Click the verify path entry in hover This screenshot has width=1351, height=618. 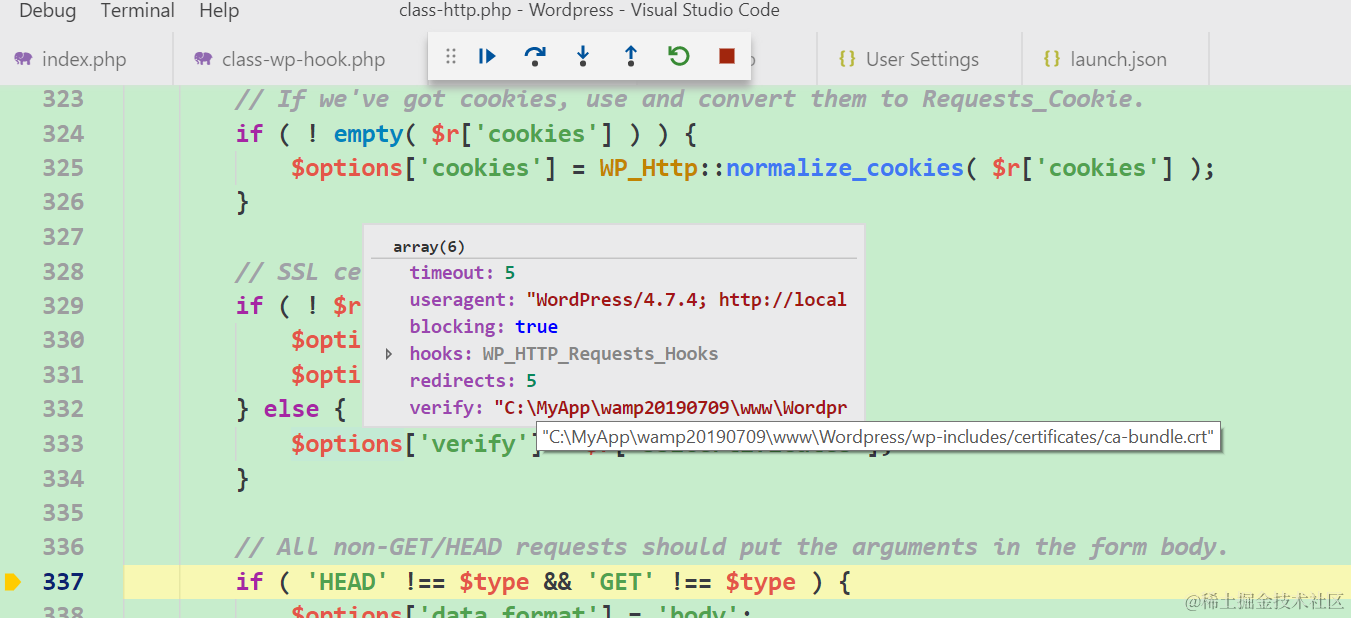pos(628,408)
